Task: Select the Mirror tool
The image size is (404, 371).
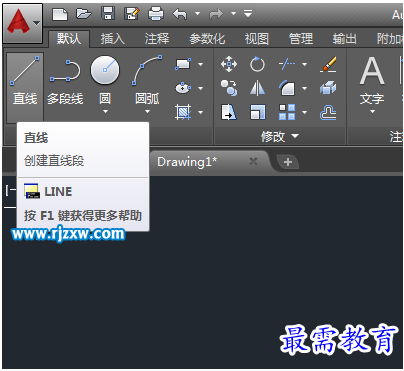Action: point(257,88)
